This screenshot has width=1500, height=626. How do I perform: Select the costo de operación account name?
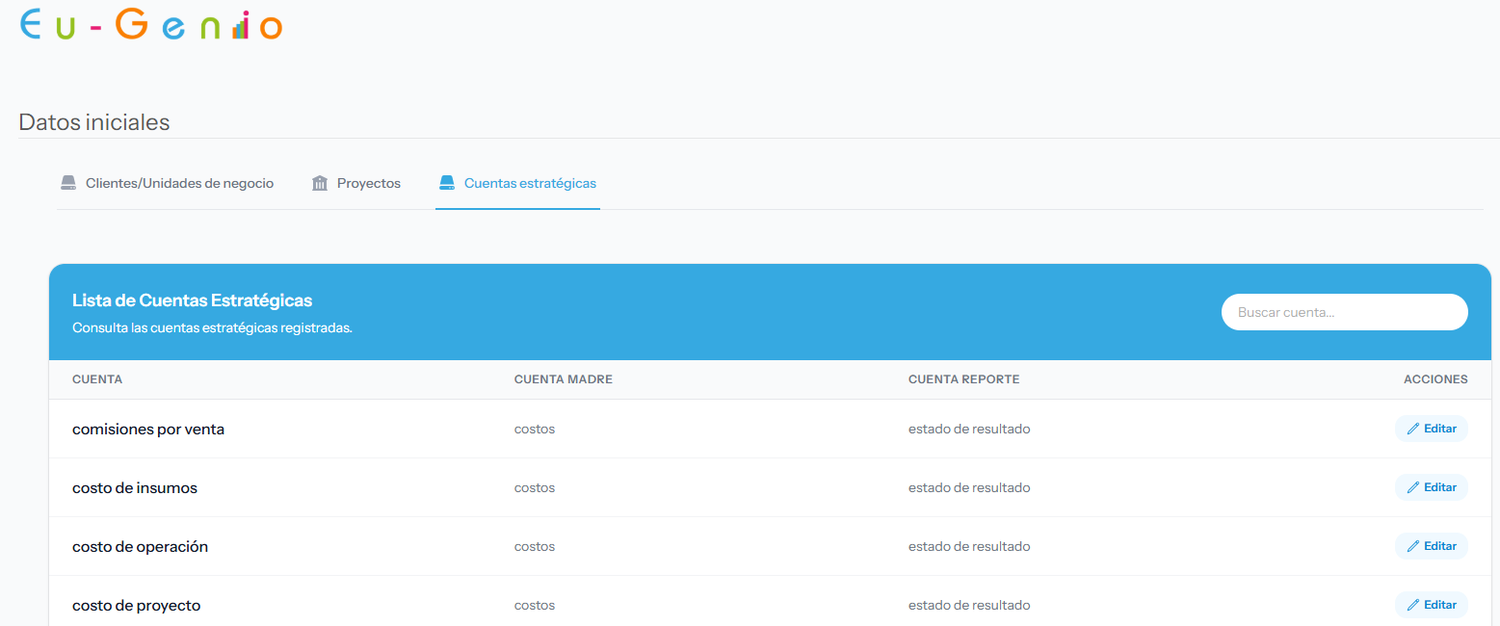pyautogui.click(x=140, y=547)
